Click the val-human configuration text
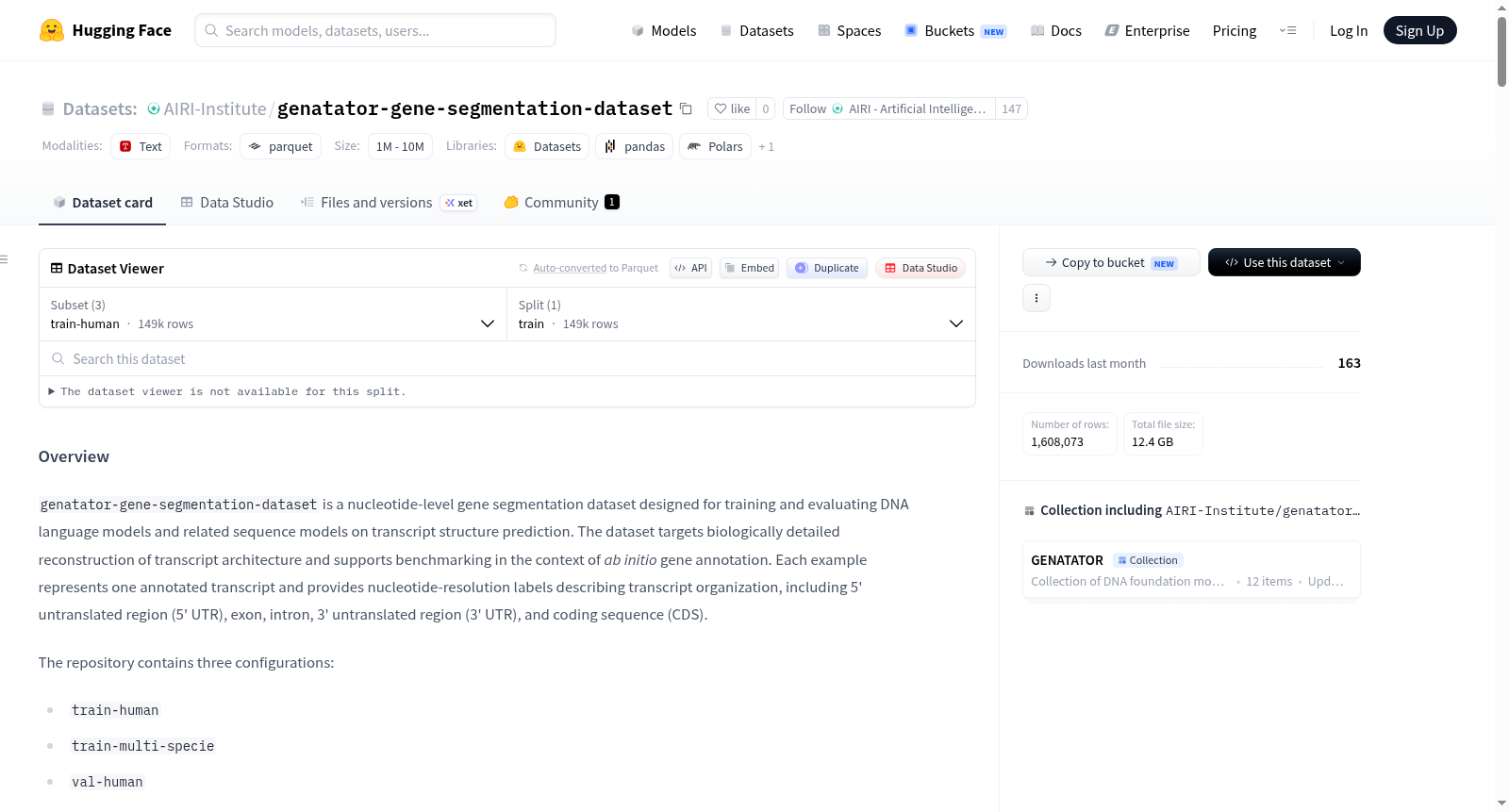 (108, 782)
